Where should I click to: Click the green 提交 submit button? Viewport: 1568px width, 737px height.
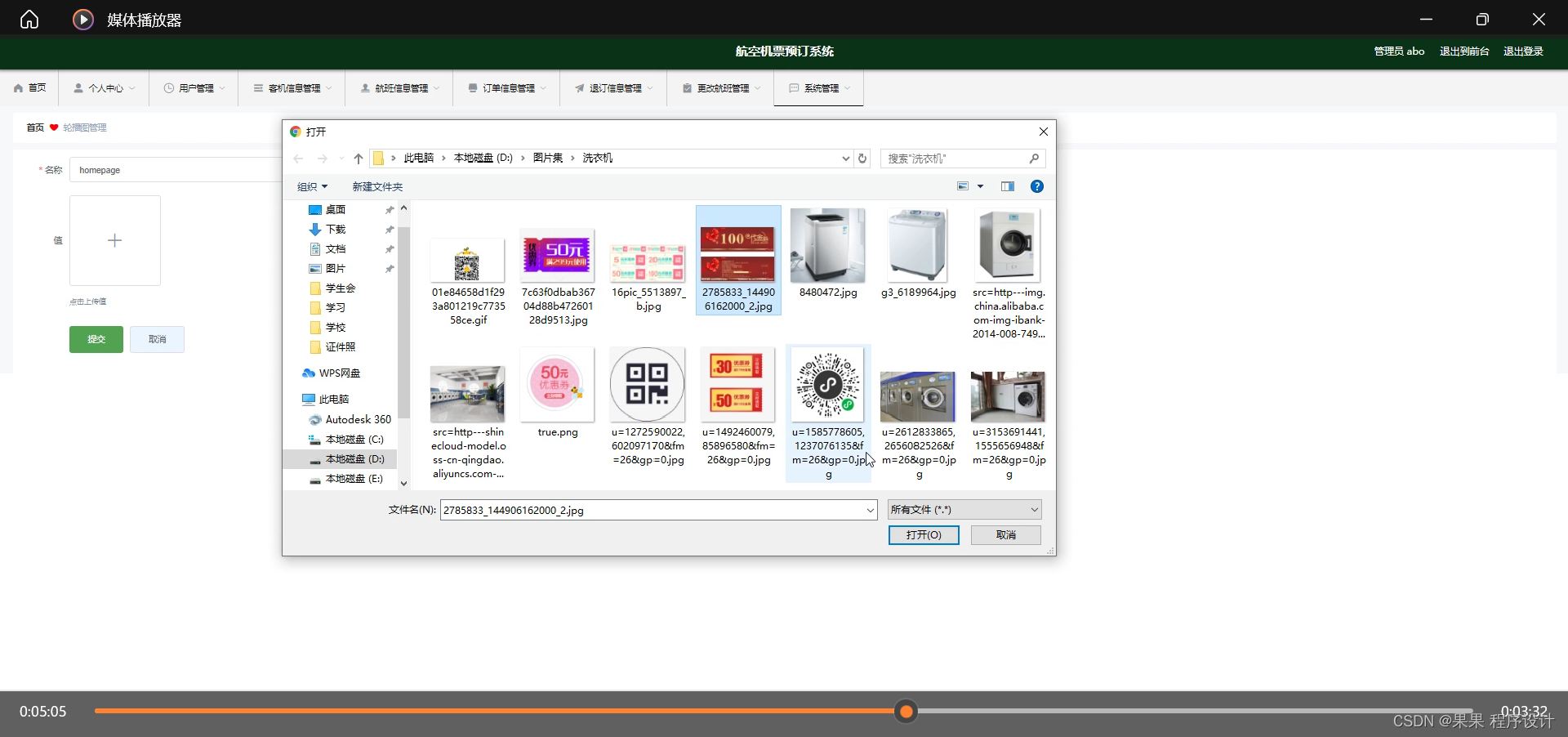[x=96, y=339]
